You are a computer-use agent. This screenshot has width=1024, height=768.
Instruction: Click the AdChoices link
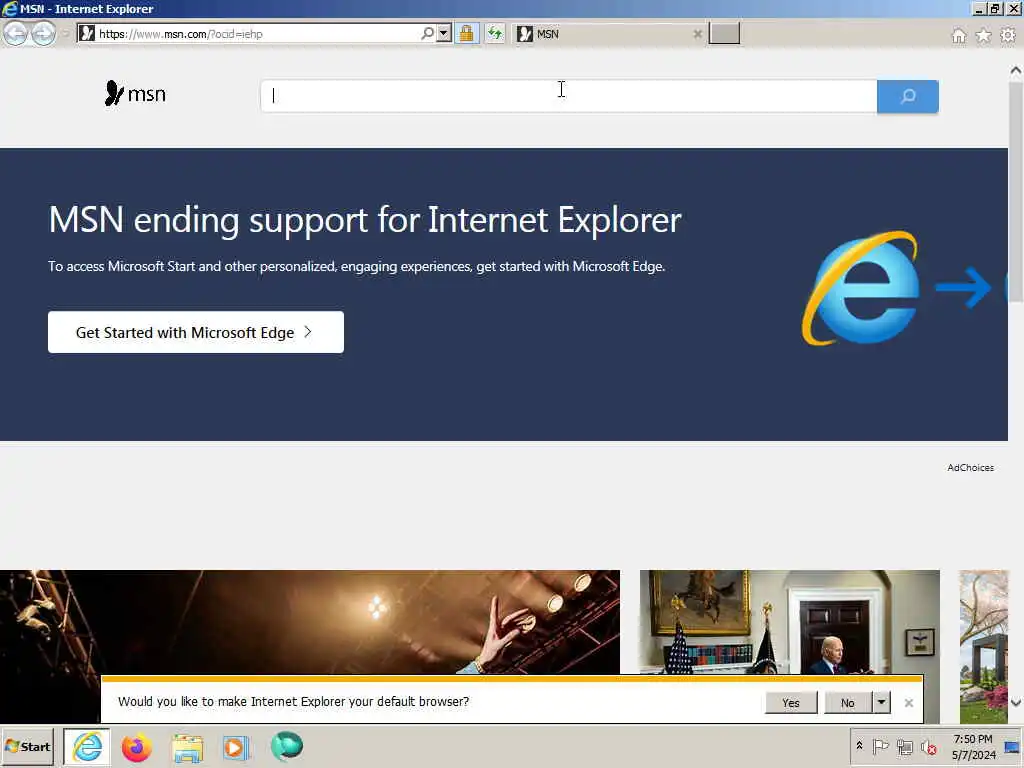970,468
